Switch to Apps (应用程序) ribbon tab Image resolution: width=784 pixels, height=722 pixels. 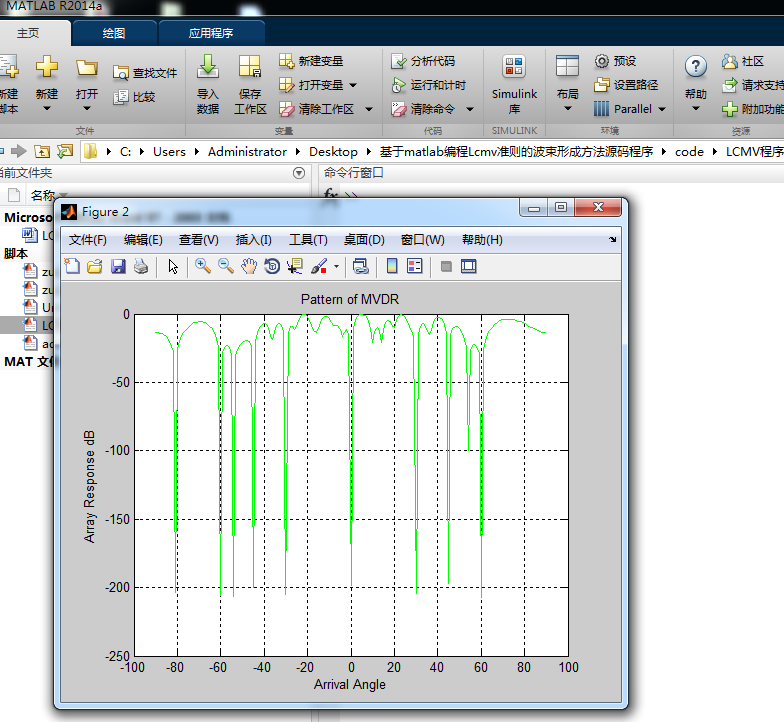coord(211,34)
